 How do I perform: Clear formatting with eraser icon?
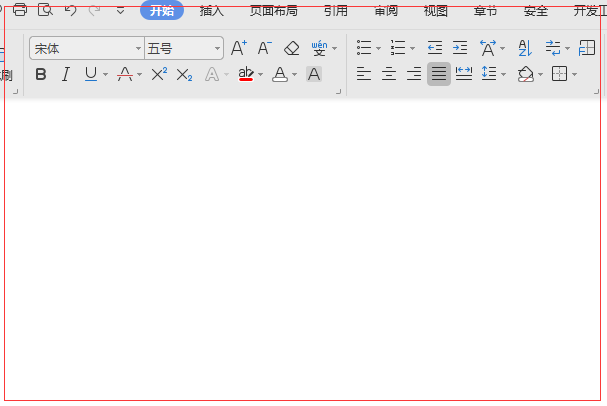coord(291,48)
